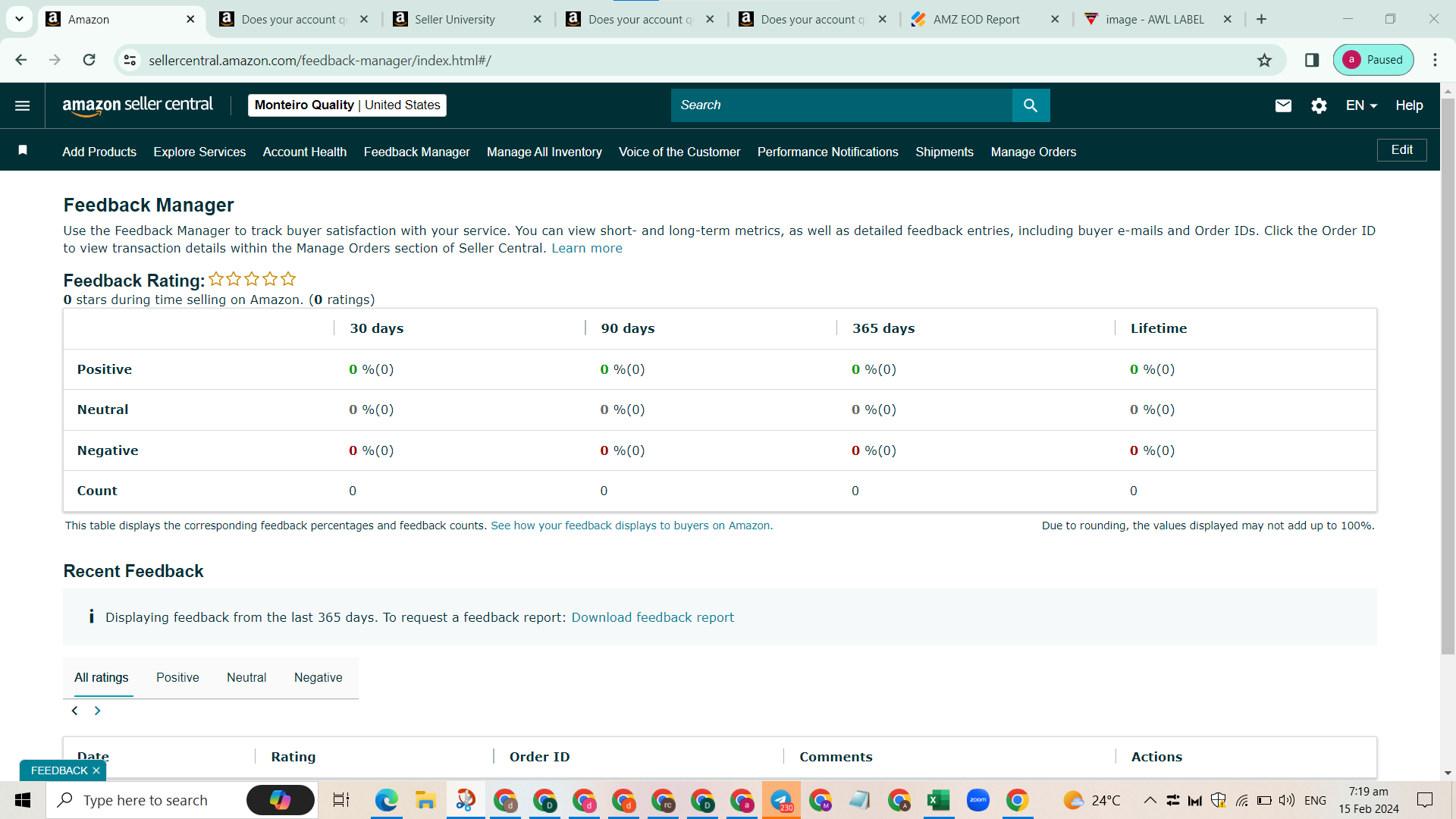The image size is (1456, 819).
Task: Switch to Seller University tab
Action: (x=469, y=20)
